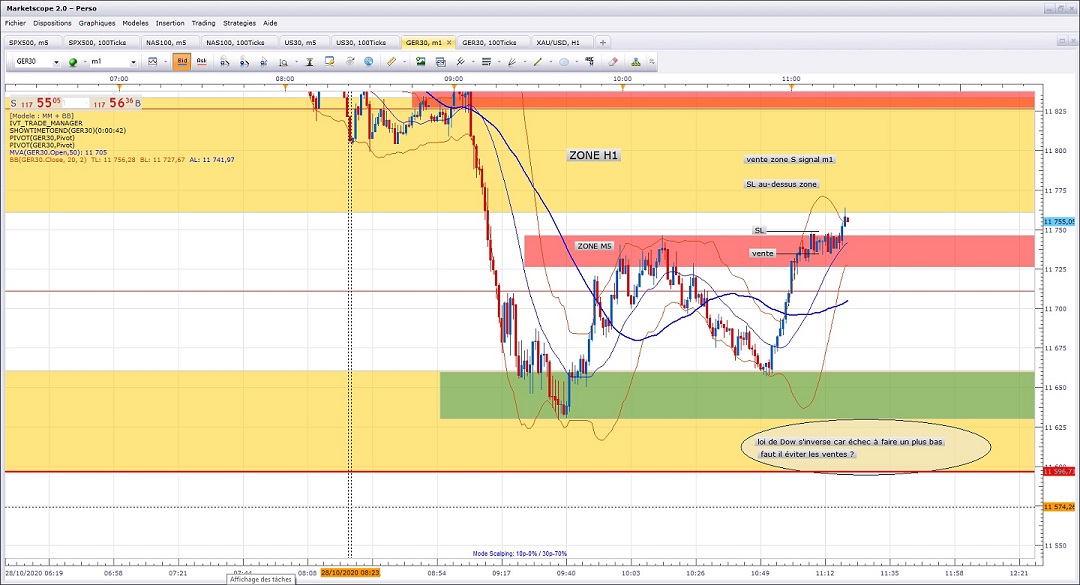1080x585 pixels.
Task: Click the plus button to add tab
Action: pos(603,43)
